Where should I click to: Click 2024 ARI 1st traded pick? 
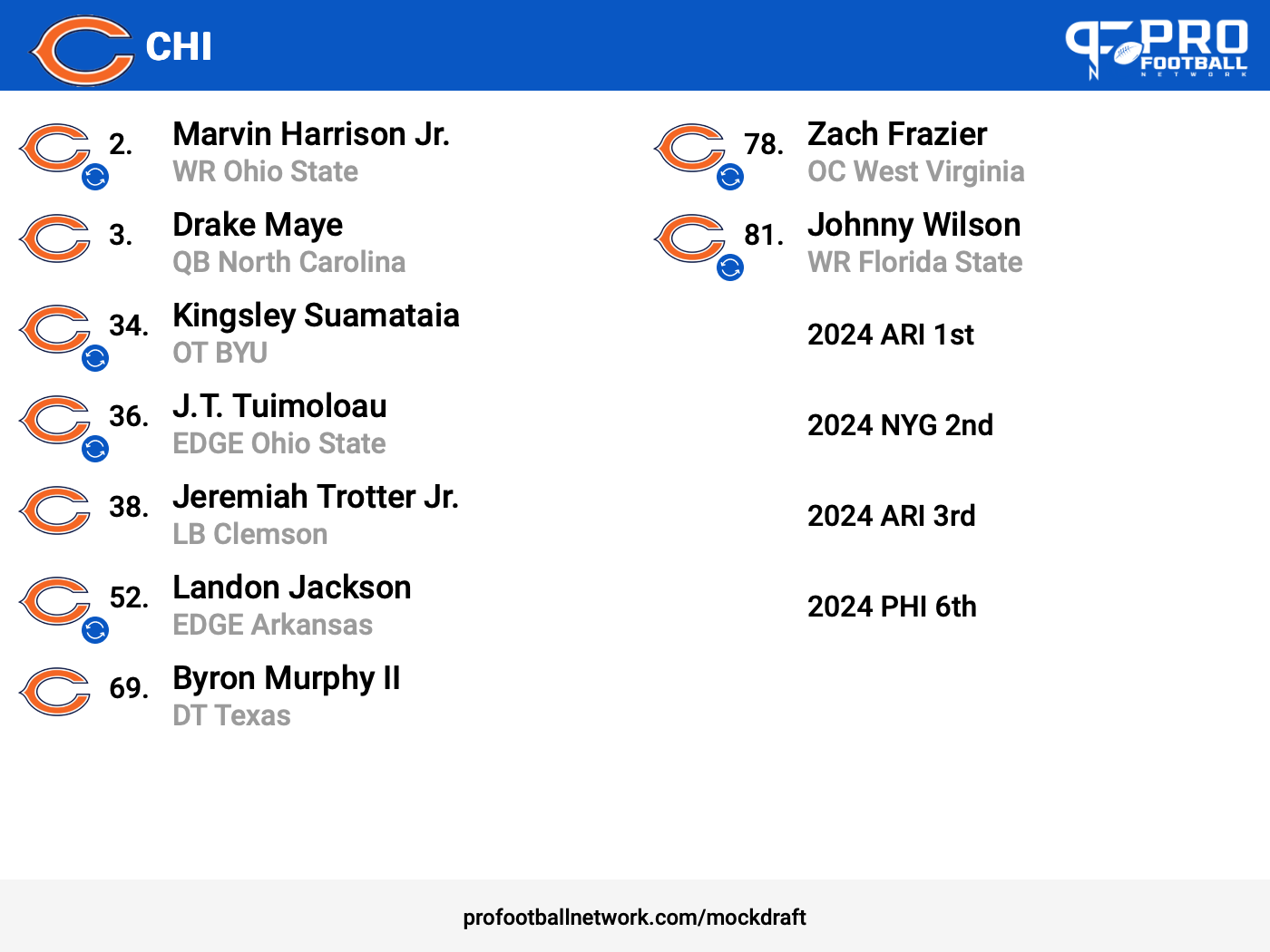[x=891, y=335]
